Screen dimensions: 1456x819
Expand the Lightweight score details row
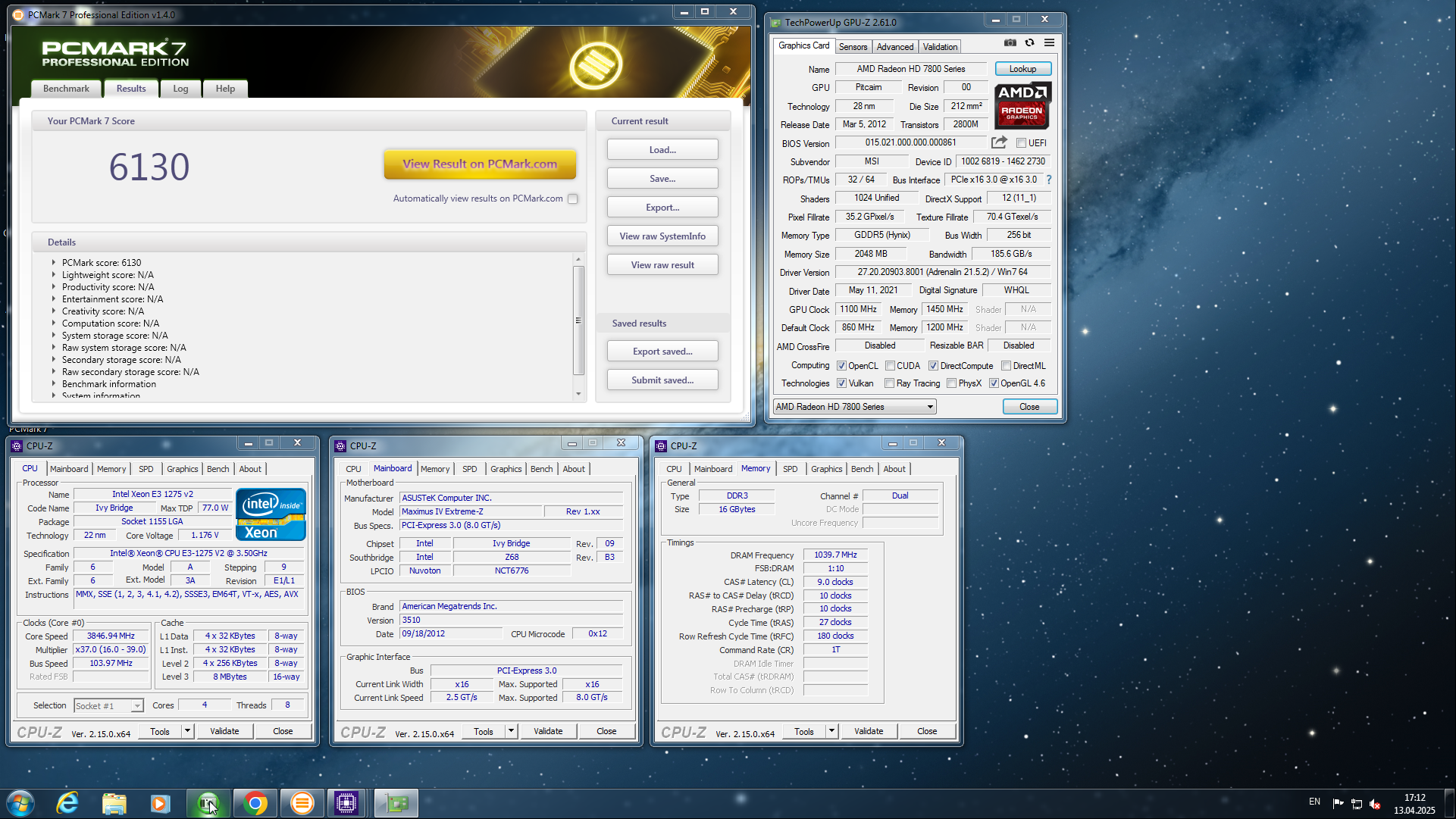click(x=54, y=275)
